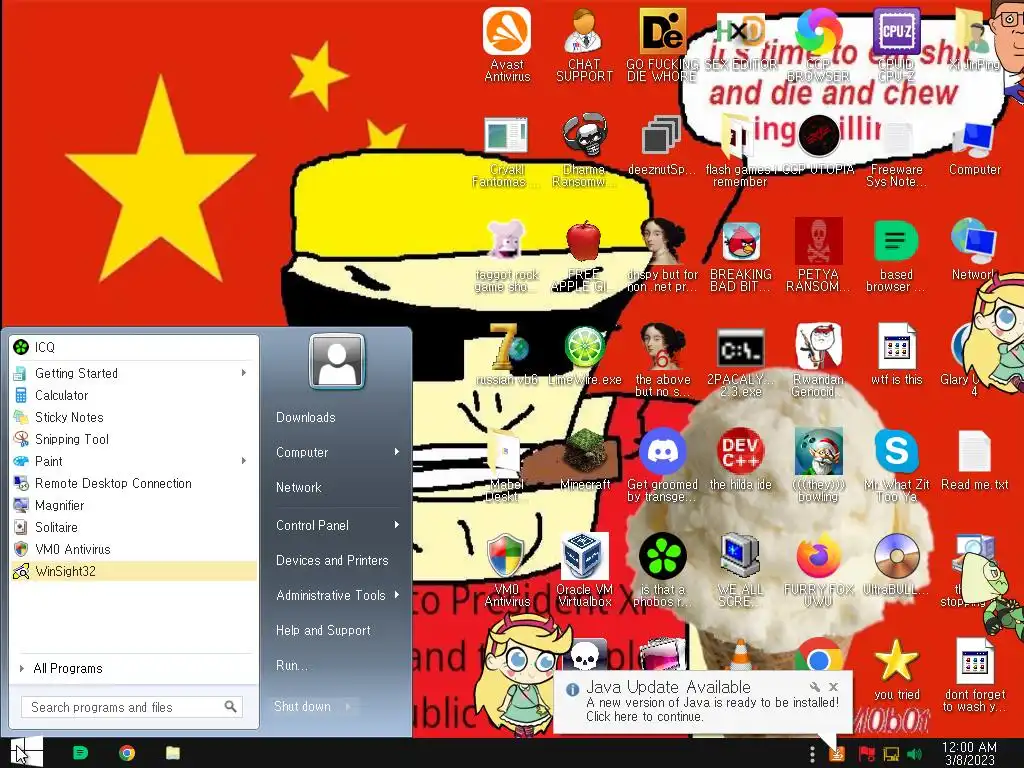Viewport: 1024px width, 768px height.
Task: Expand Administrative Tools submenu arrow
Action: (x=396, y=595)
